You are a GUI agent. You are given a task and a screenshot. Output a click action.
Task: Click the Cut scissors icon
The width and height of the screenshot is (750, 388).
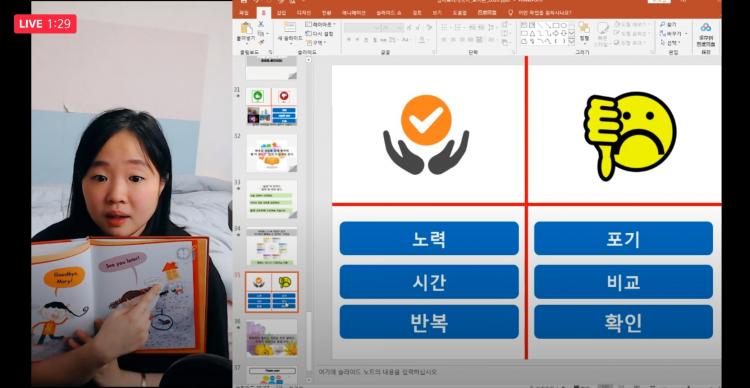click(x=261, y=24)
